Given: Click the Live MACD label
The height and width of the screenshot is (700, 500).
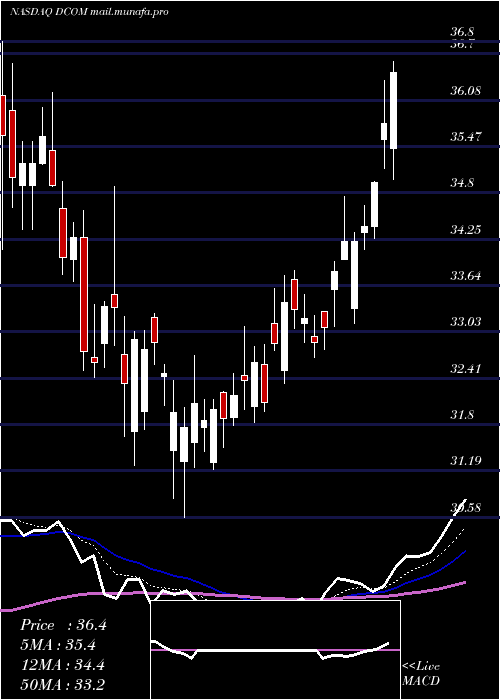Looking at the screenshot, I should coord(421,674).
